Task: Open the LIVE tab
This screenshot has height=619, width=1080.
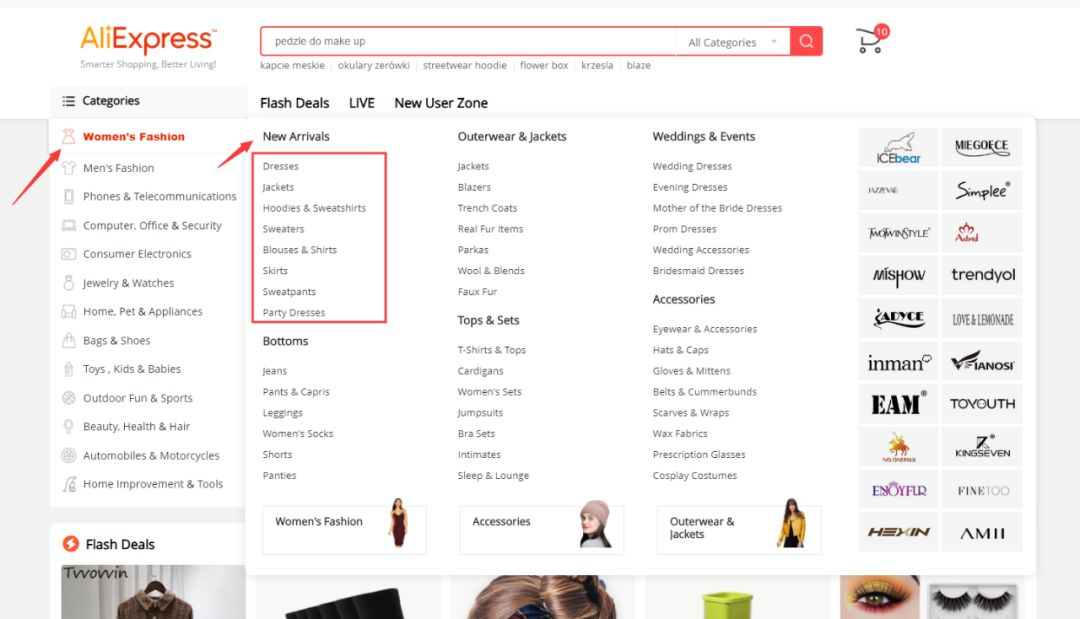Action: click(x=362, y=103)
